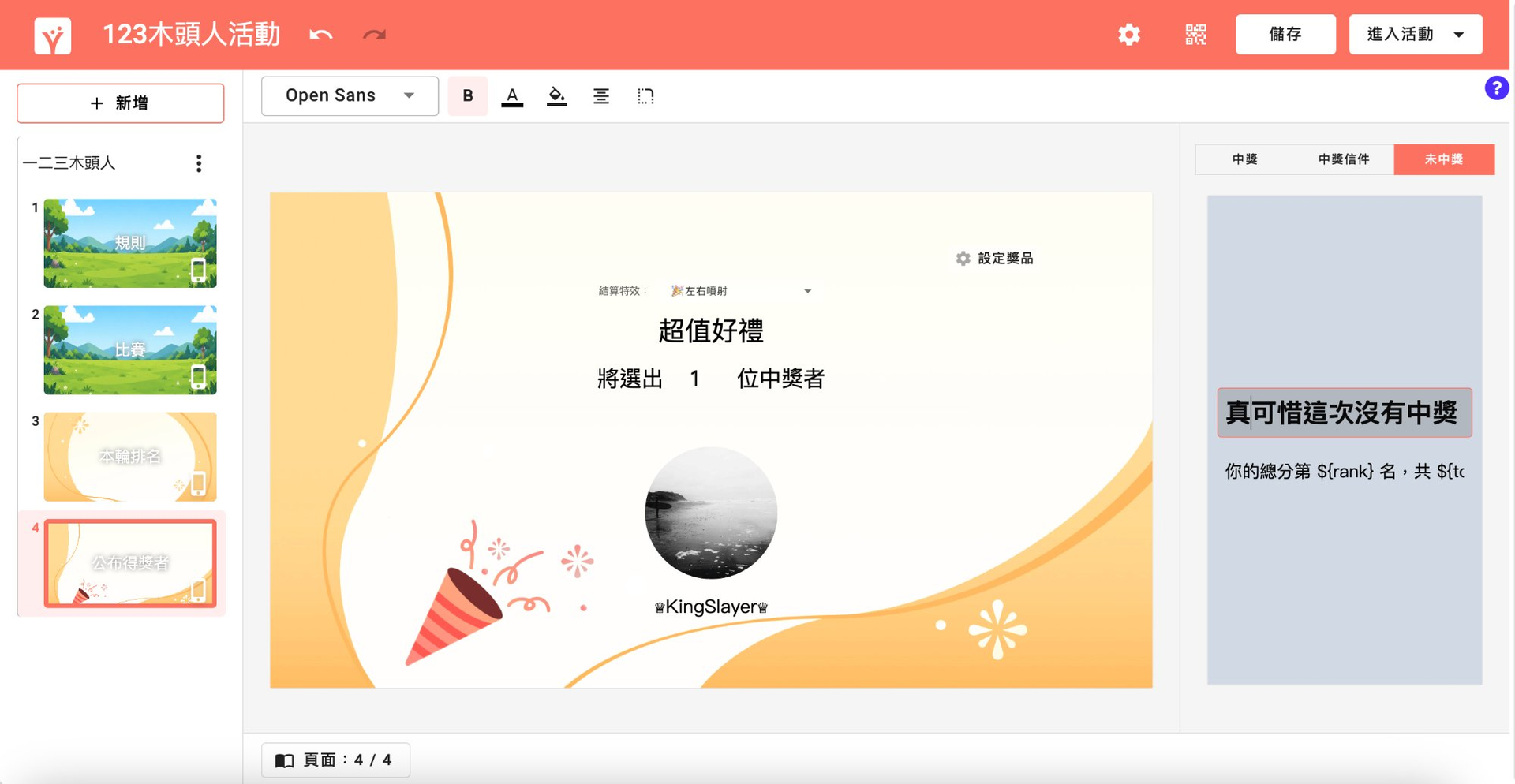Click the circular winner avatar photo
The height and width of the screenshot is (784, 1515).
click(x=711, y=513)
